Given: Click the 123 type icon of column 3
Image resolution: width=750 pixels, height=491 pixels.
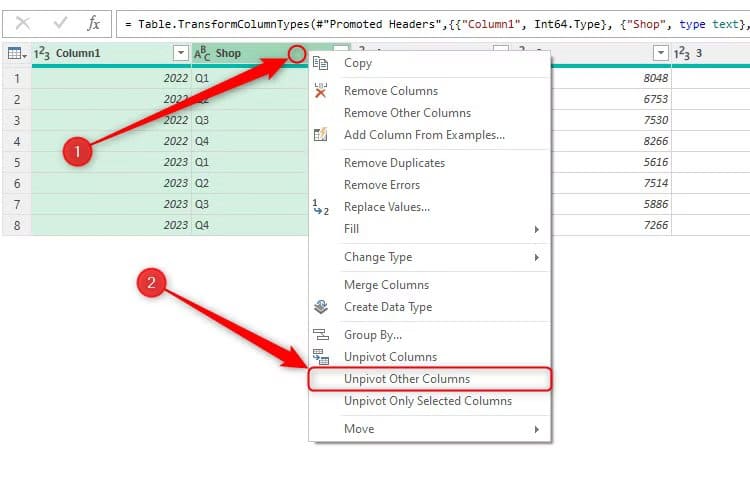Looking at the screenshot, I should (x=682, y=54).
